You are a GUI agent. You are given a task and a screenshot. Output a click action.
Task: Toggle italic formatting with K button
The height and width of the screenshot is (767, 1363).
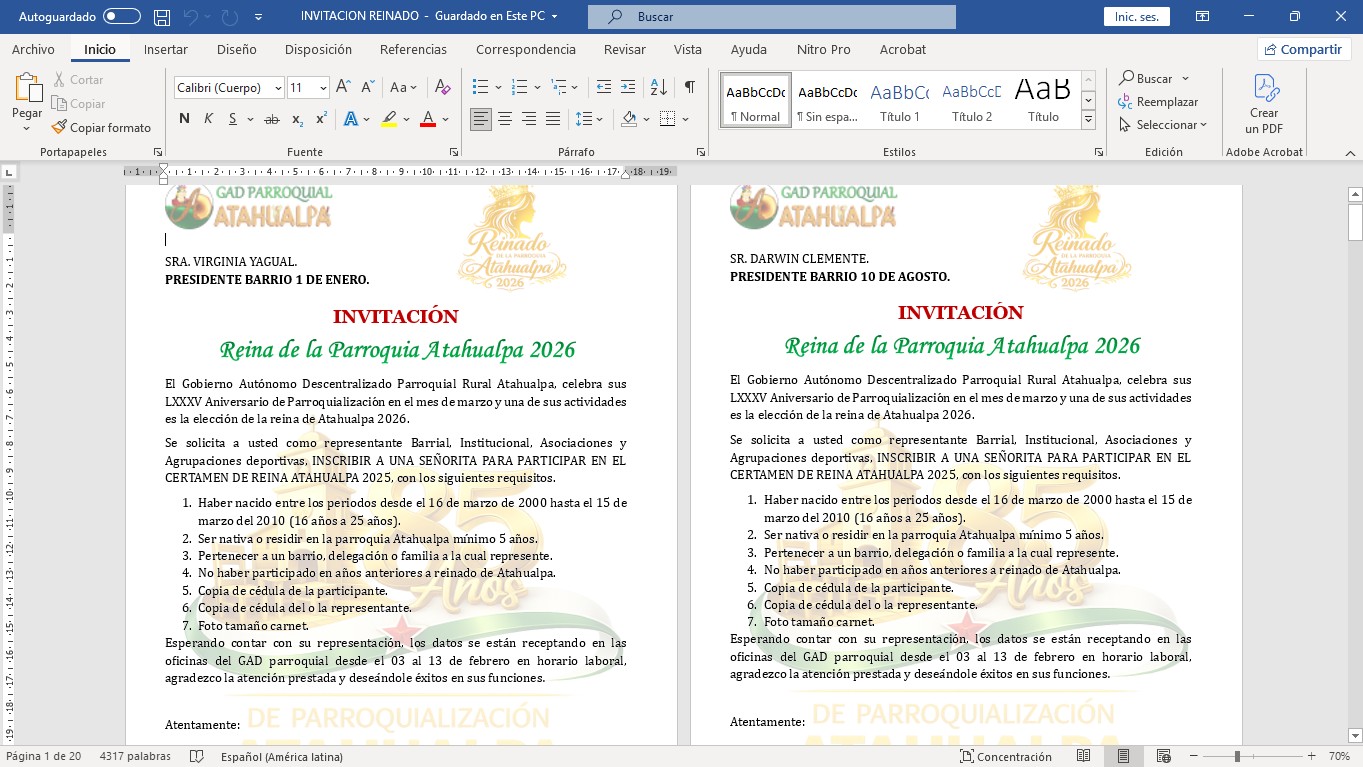tap(208, 119)
